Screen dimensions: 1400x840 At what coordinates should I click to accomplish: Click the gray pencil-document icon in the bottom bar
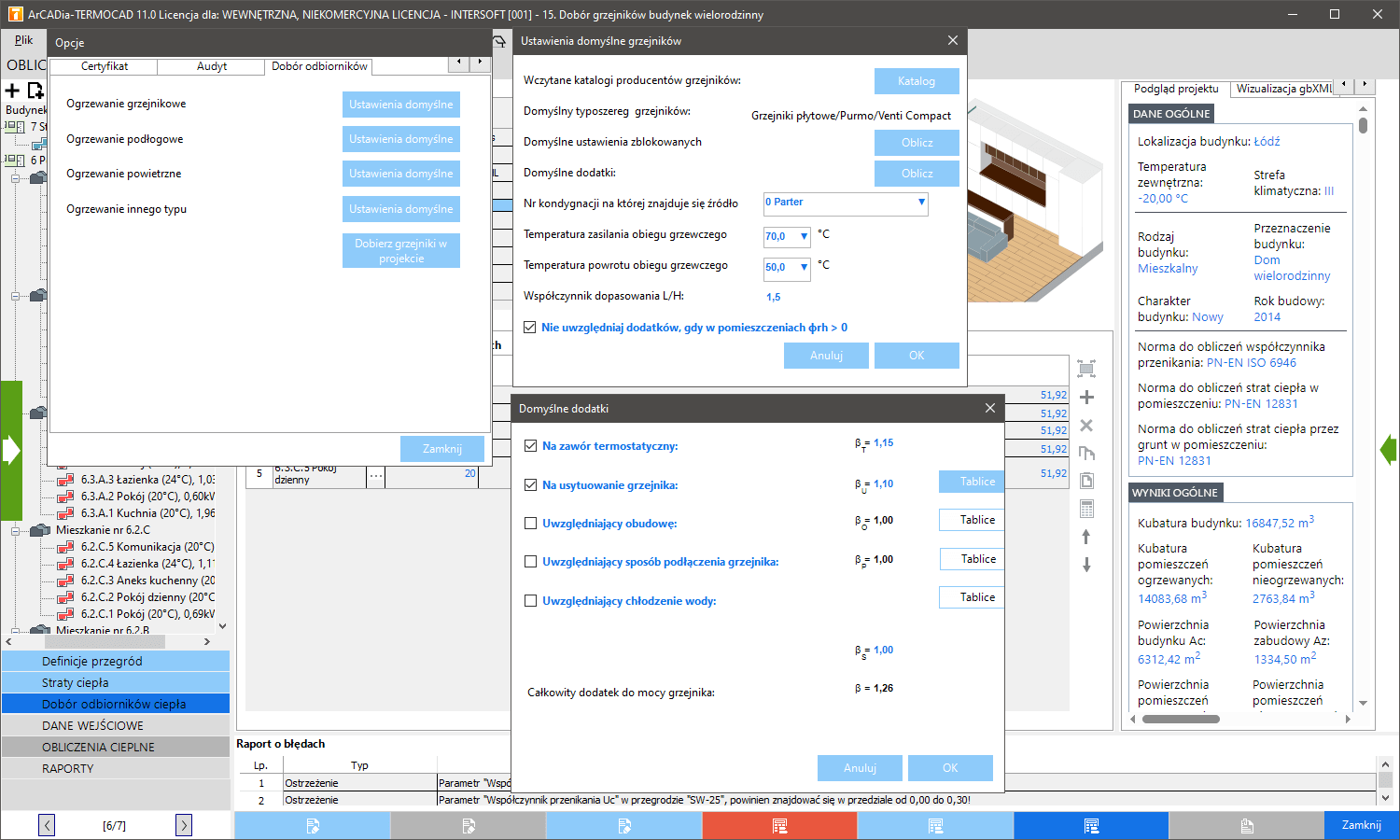tap(469, 826)
